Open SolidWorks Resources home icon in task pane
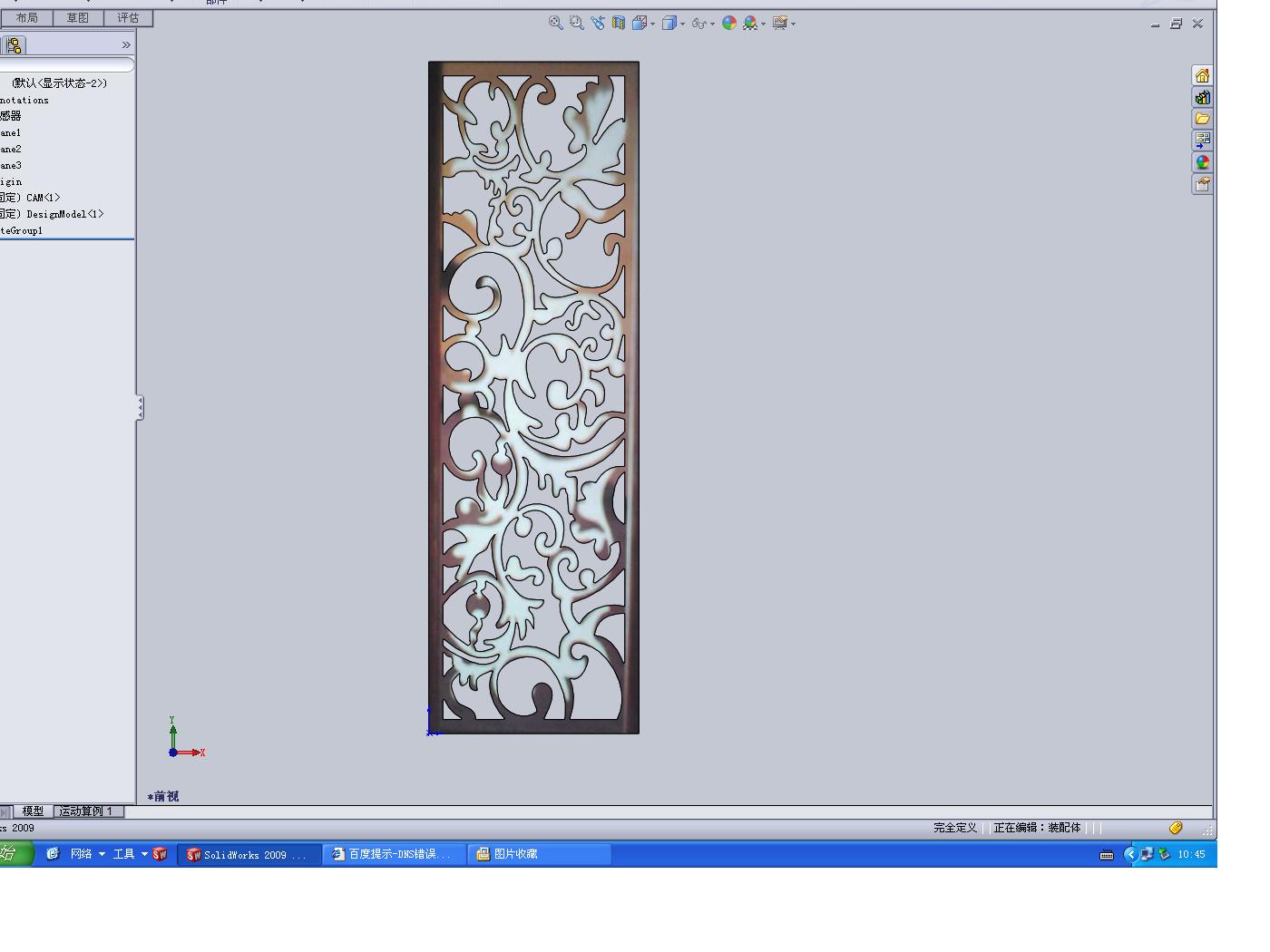This screenshot has height=952, width=1270. 1202,75
